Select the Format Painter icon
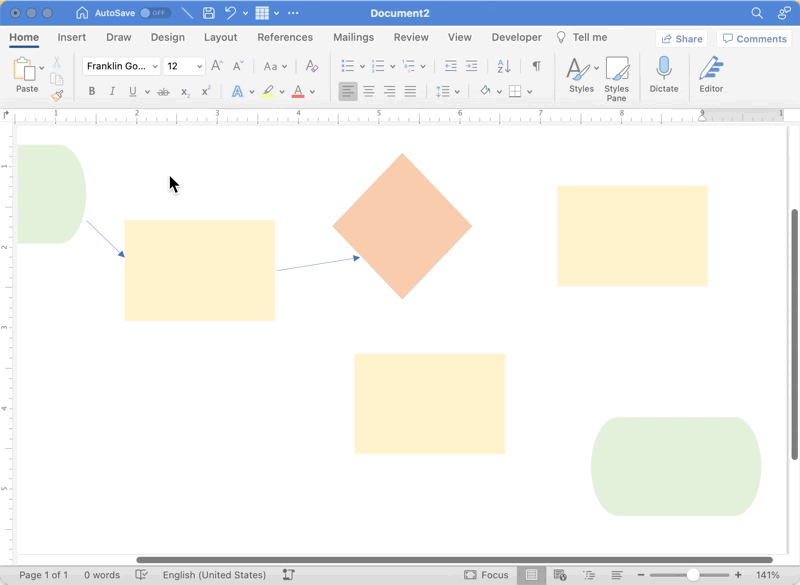The image size is (800, 585). [58, 95]
